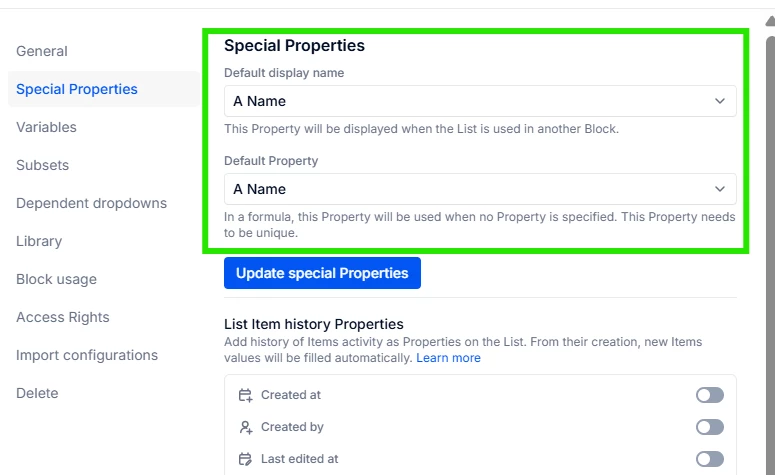Click the Created by person icon
This screenshot has height=475, width=775.
[x=245, y=427]
